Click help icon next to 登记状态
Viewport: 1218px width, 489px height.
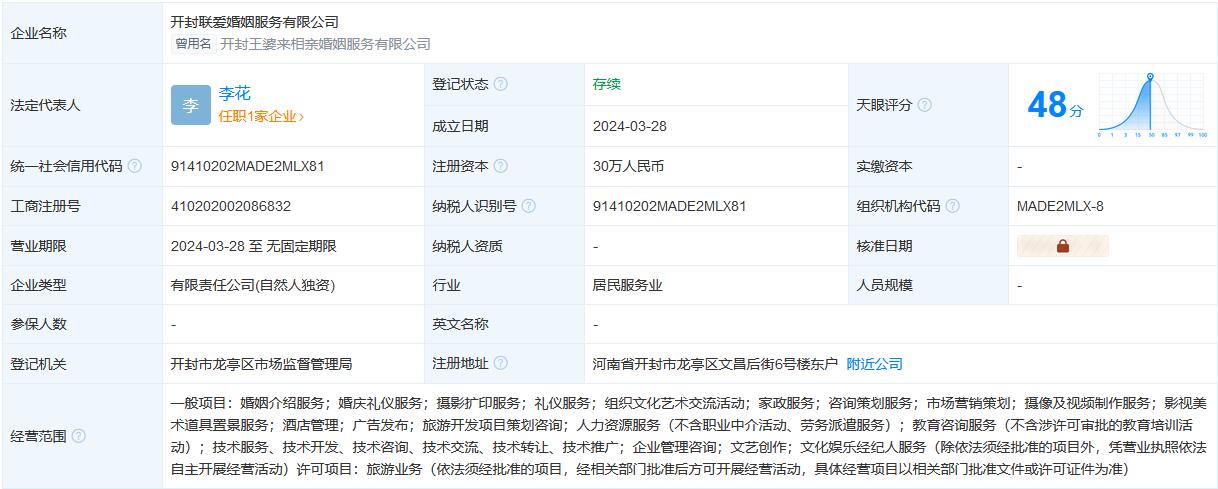[501, 85]
